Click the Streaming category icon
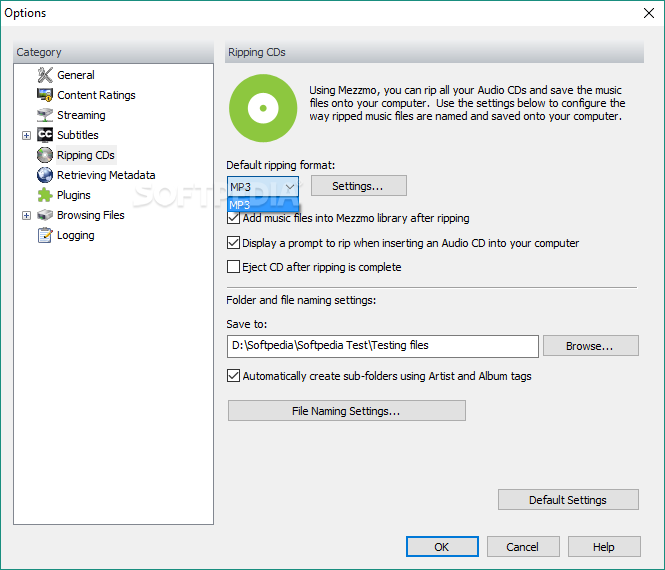Viewport: 665px width, 570px height. [x=45, y=115]
